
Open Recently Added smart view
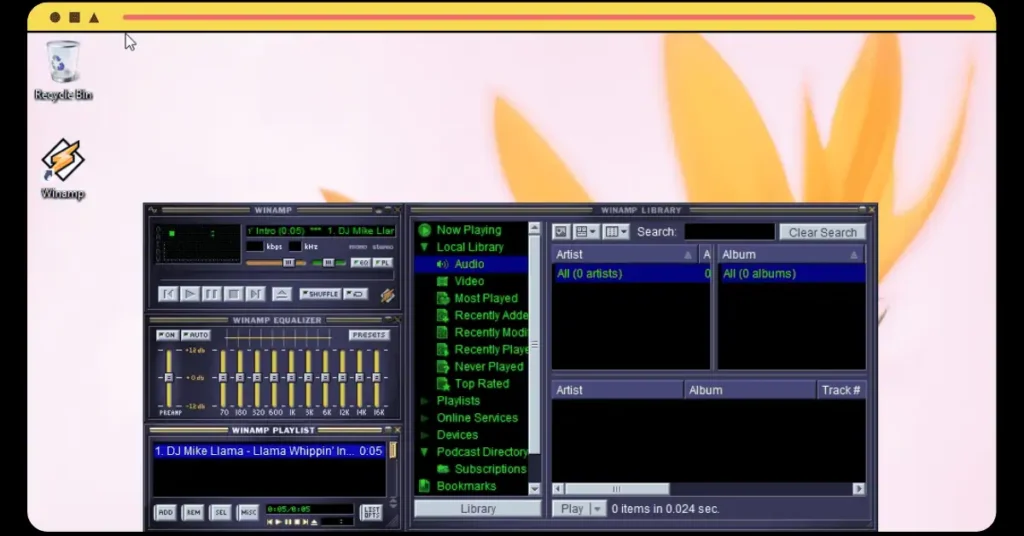[x=491, y=315]
